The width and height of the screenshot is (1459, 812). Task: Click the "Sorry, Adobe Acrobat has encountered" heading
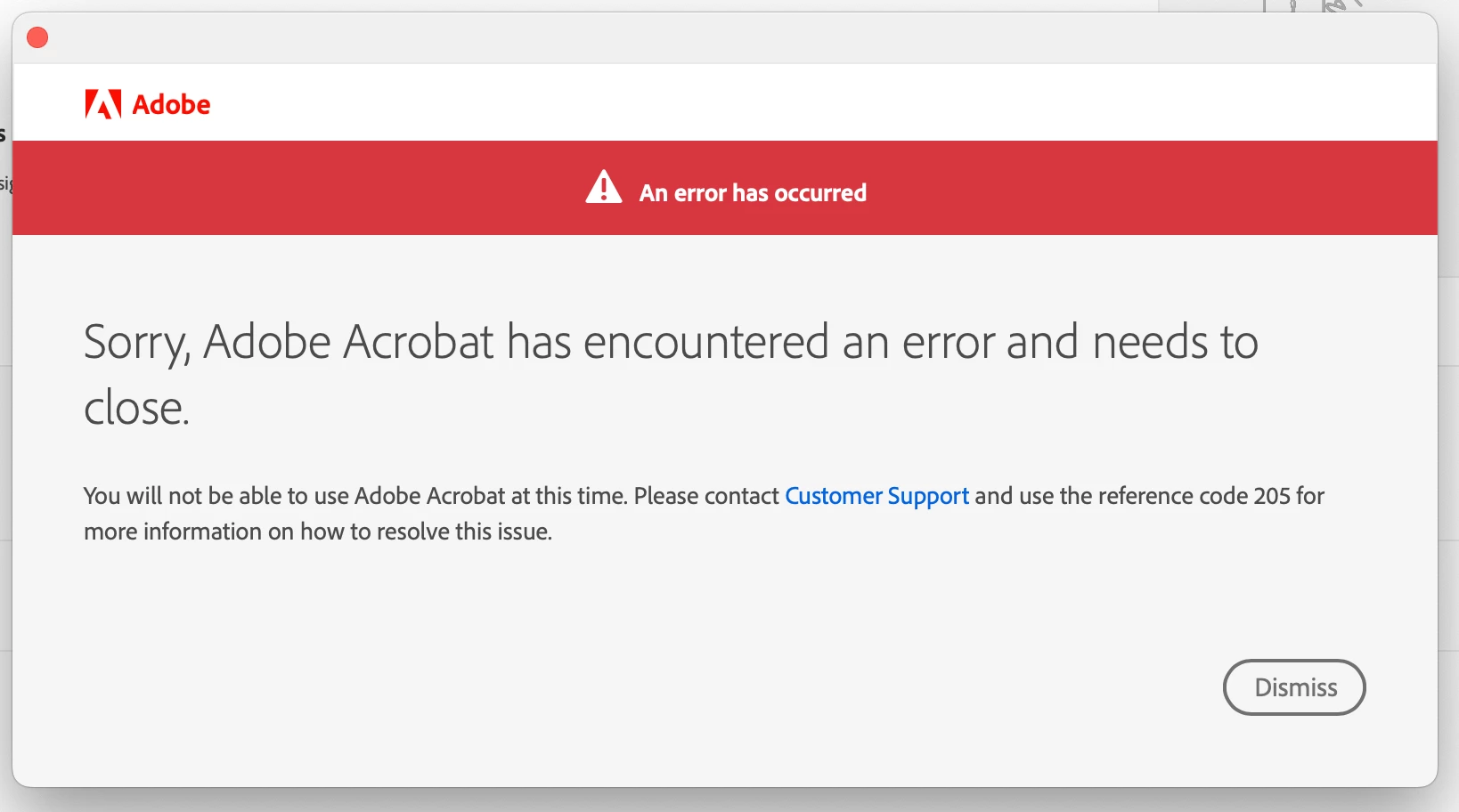tap(671, 374)
